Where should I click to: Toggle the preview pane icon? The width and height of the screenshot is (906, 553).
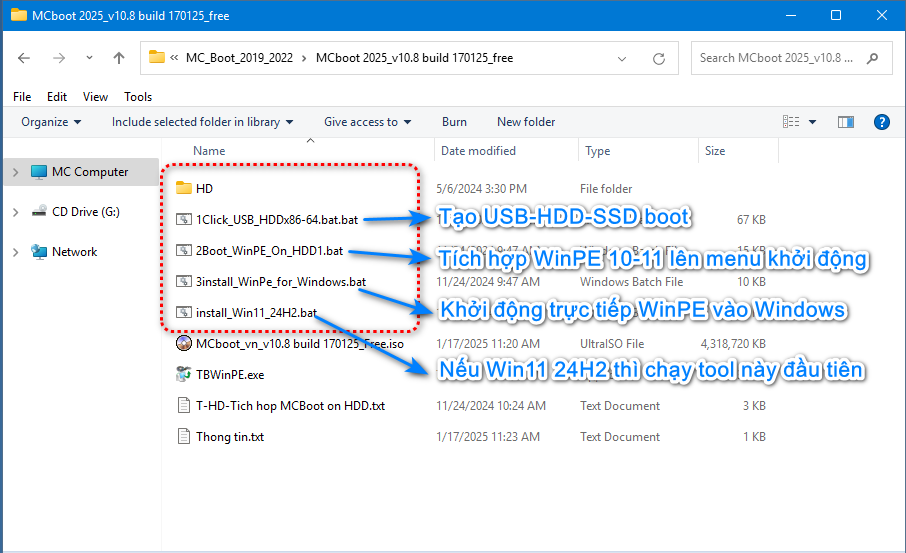846,122
